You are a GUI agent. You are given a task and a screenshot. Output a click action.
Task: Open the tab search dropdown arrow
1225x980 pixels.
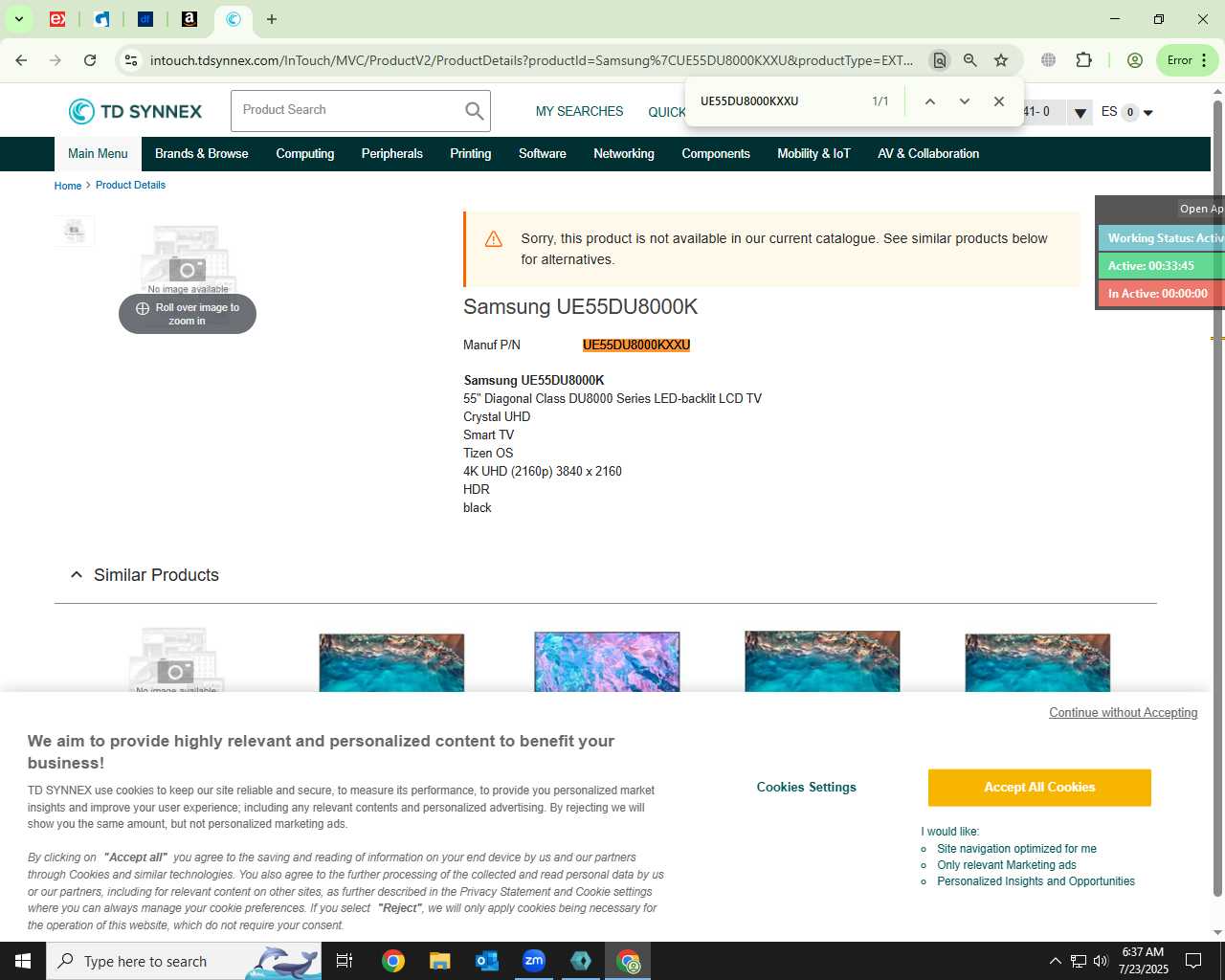[x=18, y=19]
